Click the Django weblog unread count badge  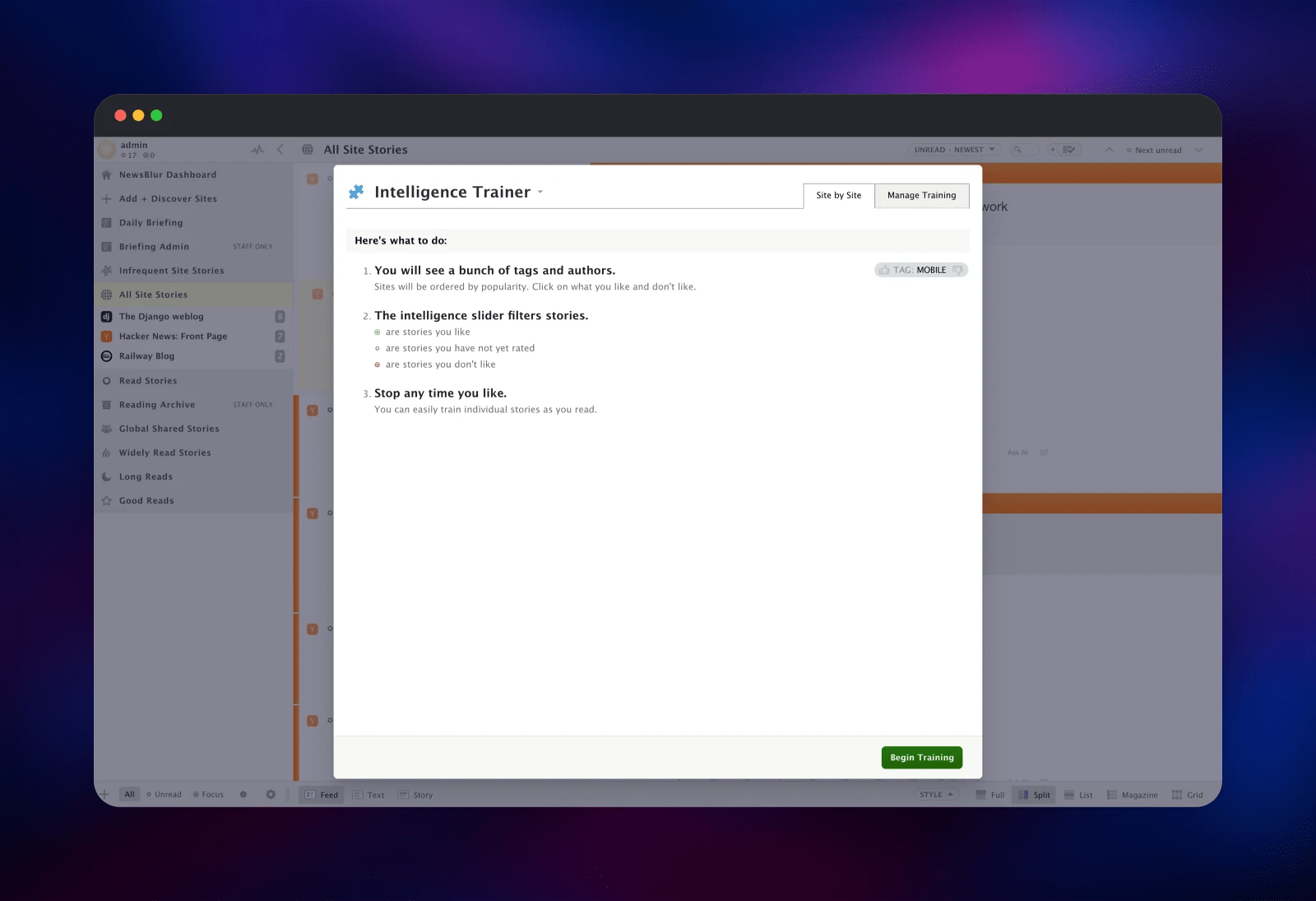point(280,316)
